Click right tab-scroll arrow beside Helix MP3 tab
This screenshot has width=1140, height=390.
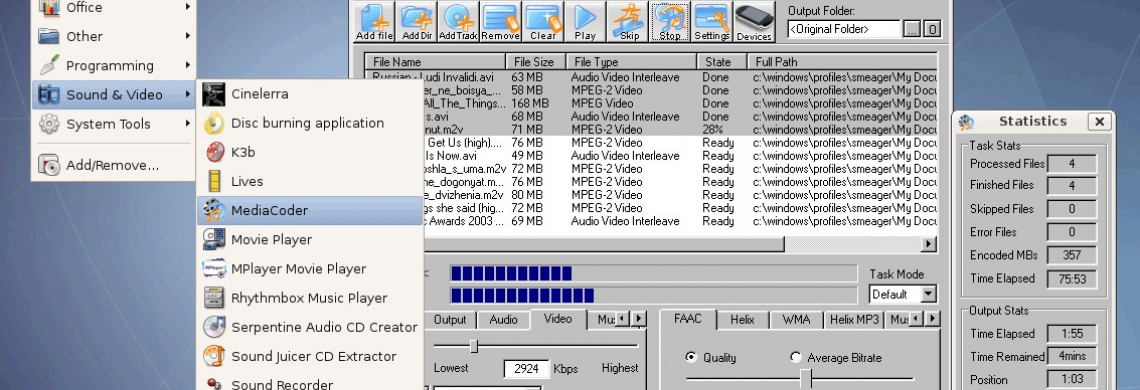point(932,319)
